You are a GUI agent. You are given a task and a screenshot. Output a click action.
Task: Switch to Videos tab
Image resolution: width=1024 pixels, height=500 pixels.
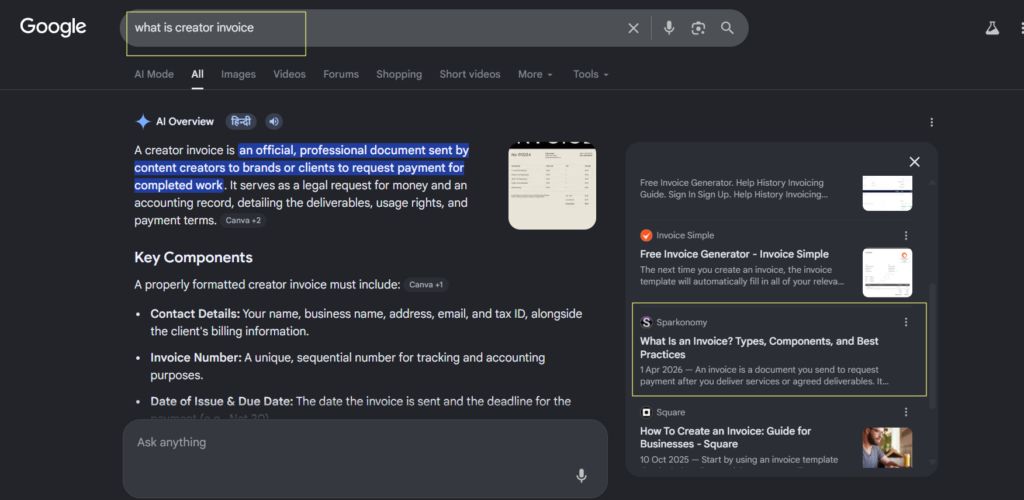(x=289, y=74)
